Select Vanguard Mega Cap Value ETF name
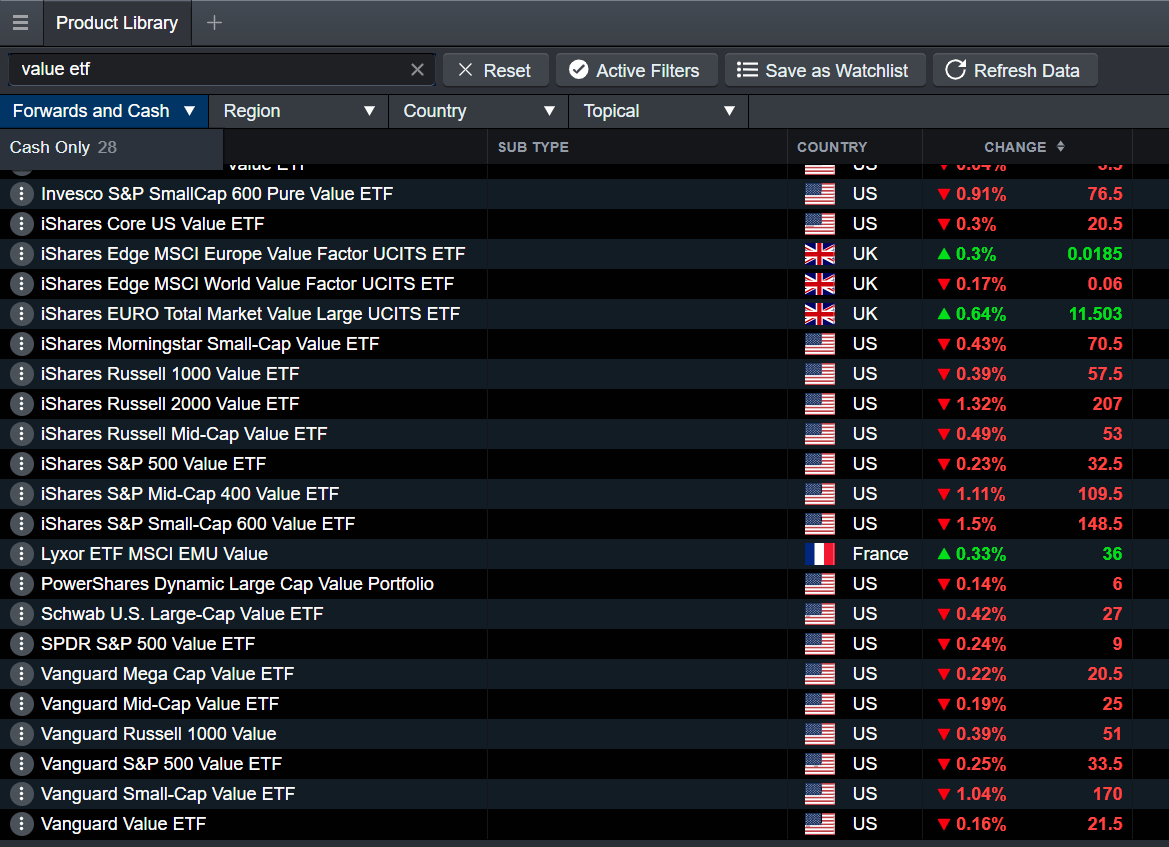Image resolution: width=1169 pixels, height=847 pixels. pyautogui.click(x=168, y=674)
